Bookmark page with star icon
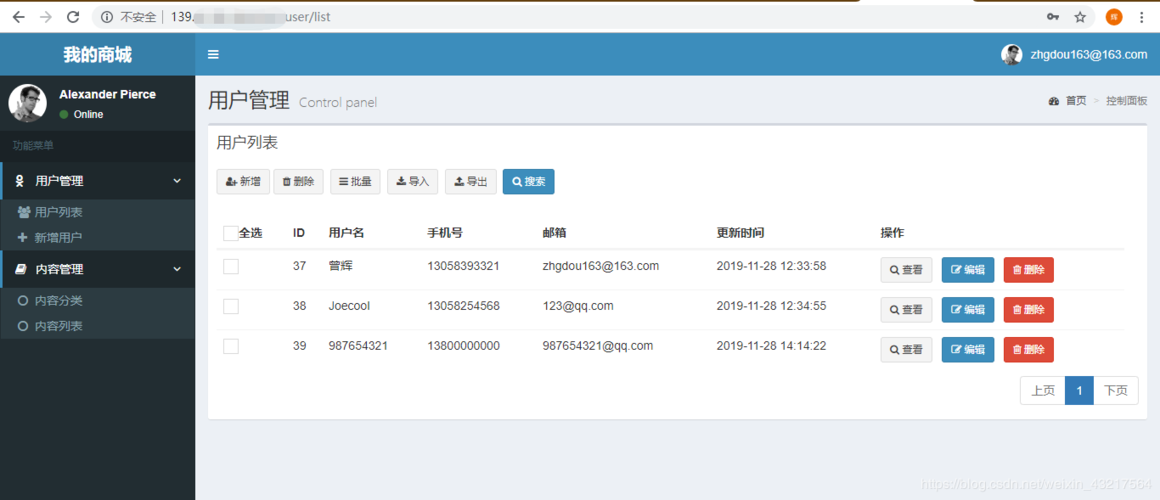 point(1080,17)
